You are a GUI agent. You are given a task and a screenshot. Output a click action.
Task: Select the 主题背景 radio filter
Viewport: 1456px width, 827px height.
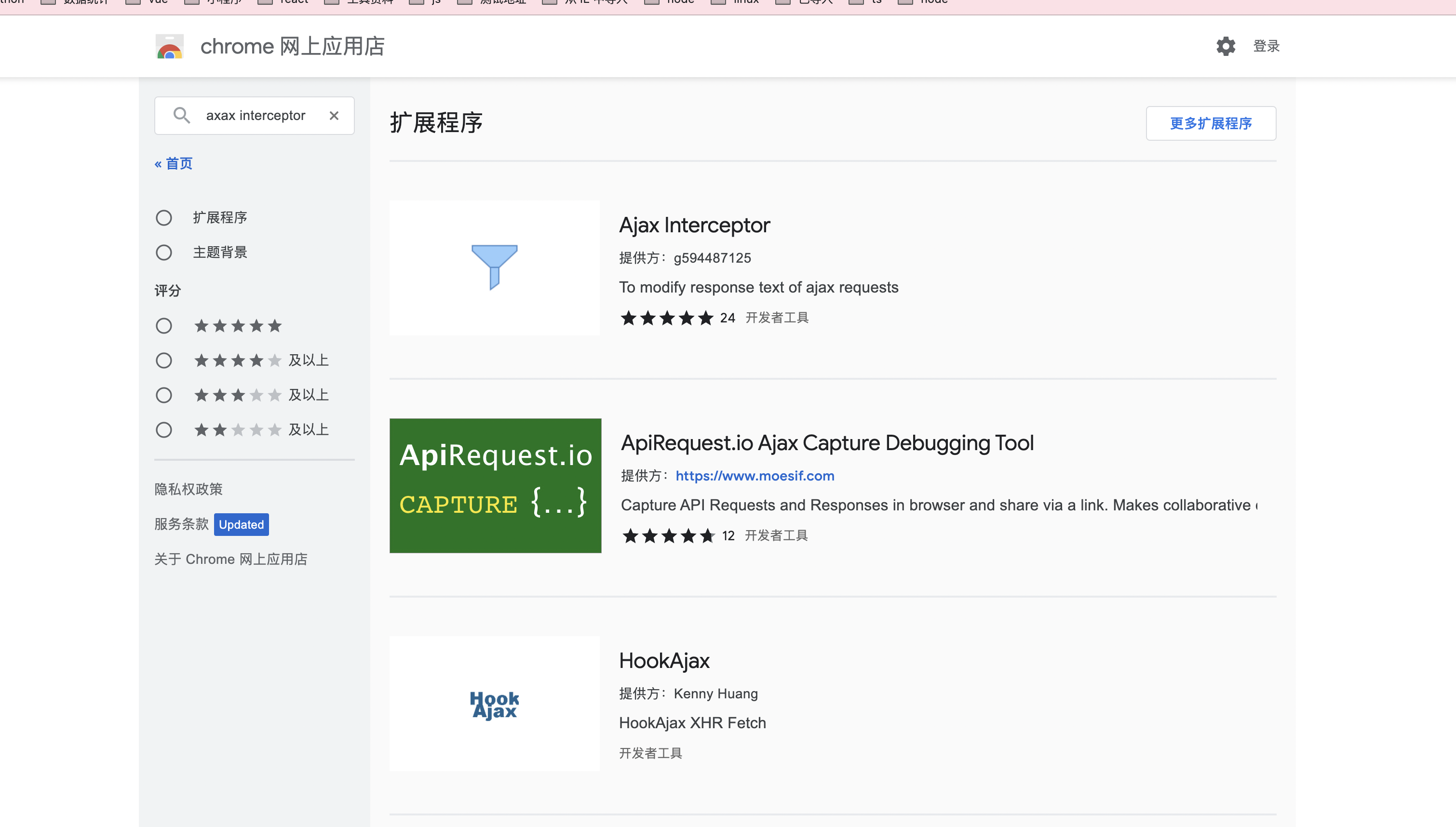point(163,252)
